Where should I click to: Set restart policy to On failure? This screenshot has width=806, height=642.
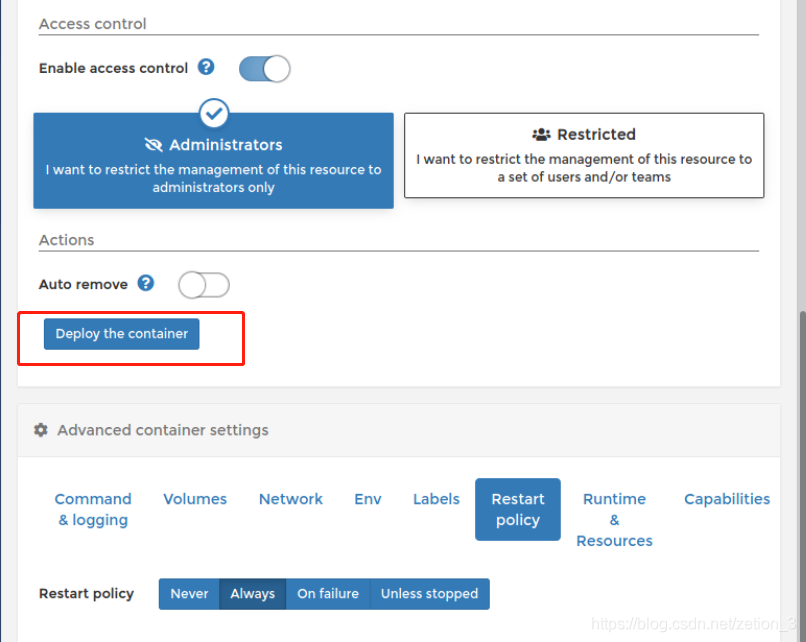[328, 594]
